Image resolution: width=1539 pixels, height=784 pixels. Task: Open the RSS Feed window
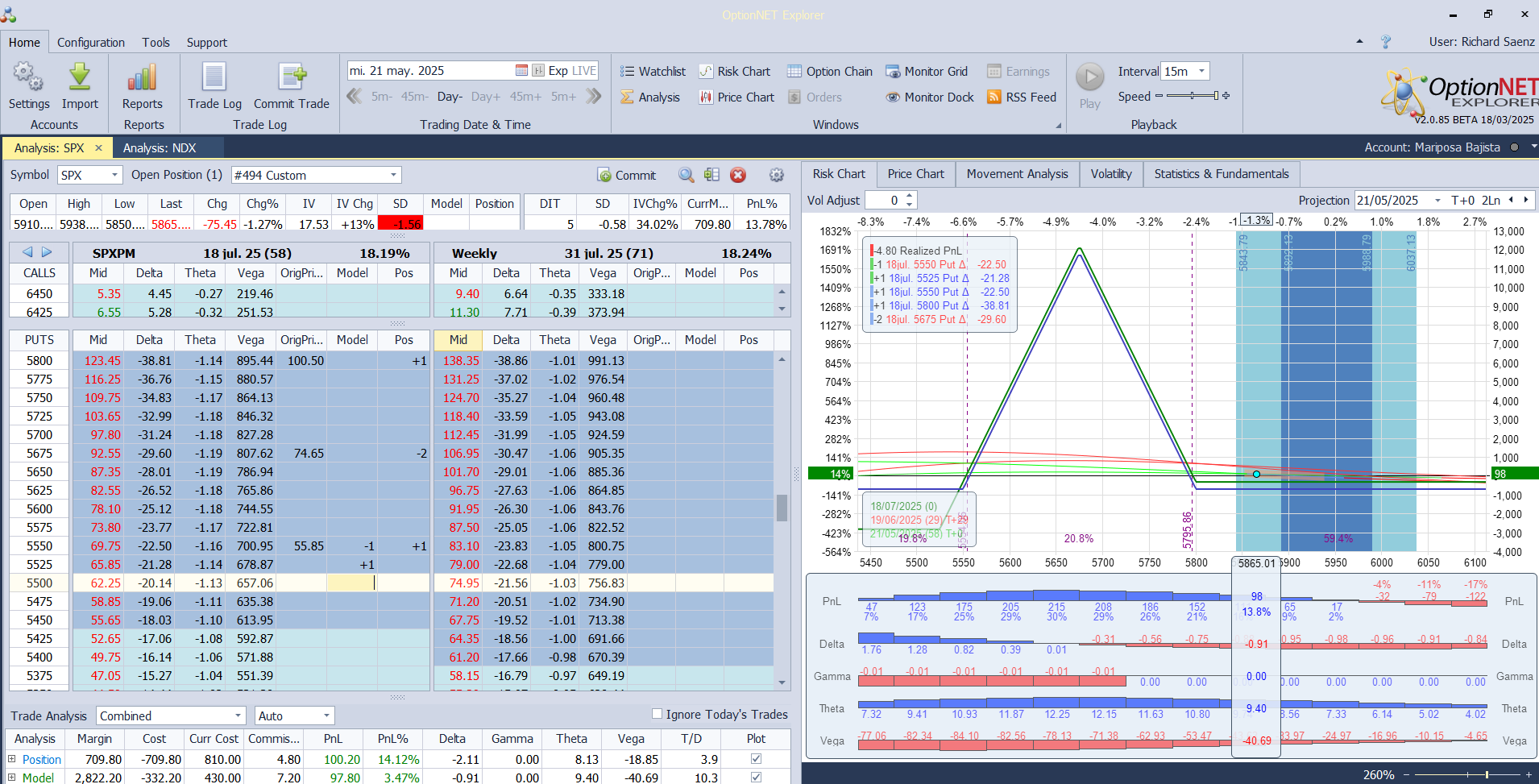[x=1022, y=97]
